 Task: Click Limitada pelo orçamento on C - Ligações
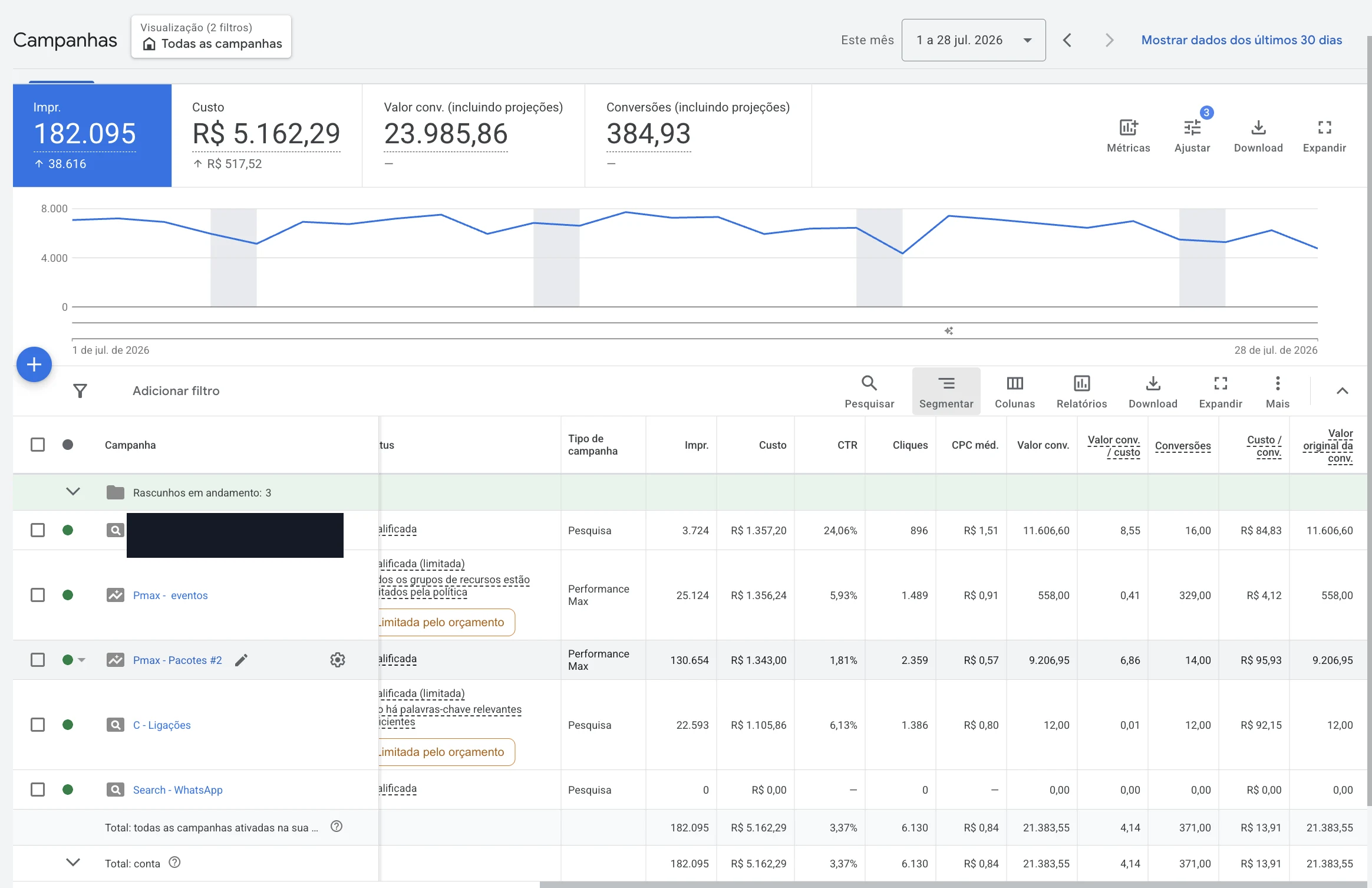click(x=446, y=752)
